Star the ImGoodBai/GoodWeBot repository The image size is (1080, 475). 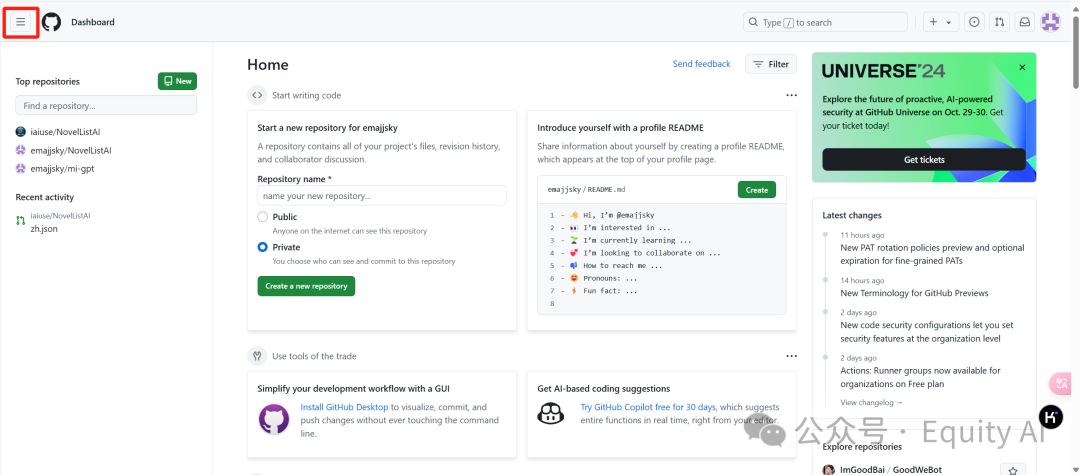pos(1012,470)
